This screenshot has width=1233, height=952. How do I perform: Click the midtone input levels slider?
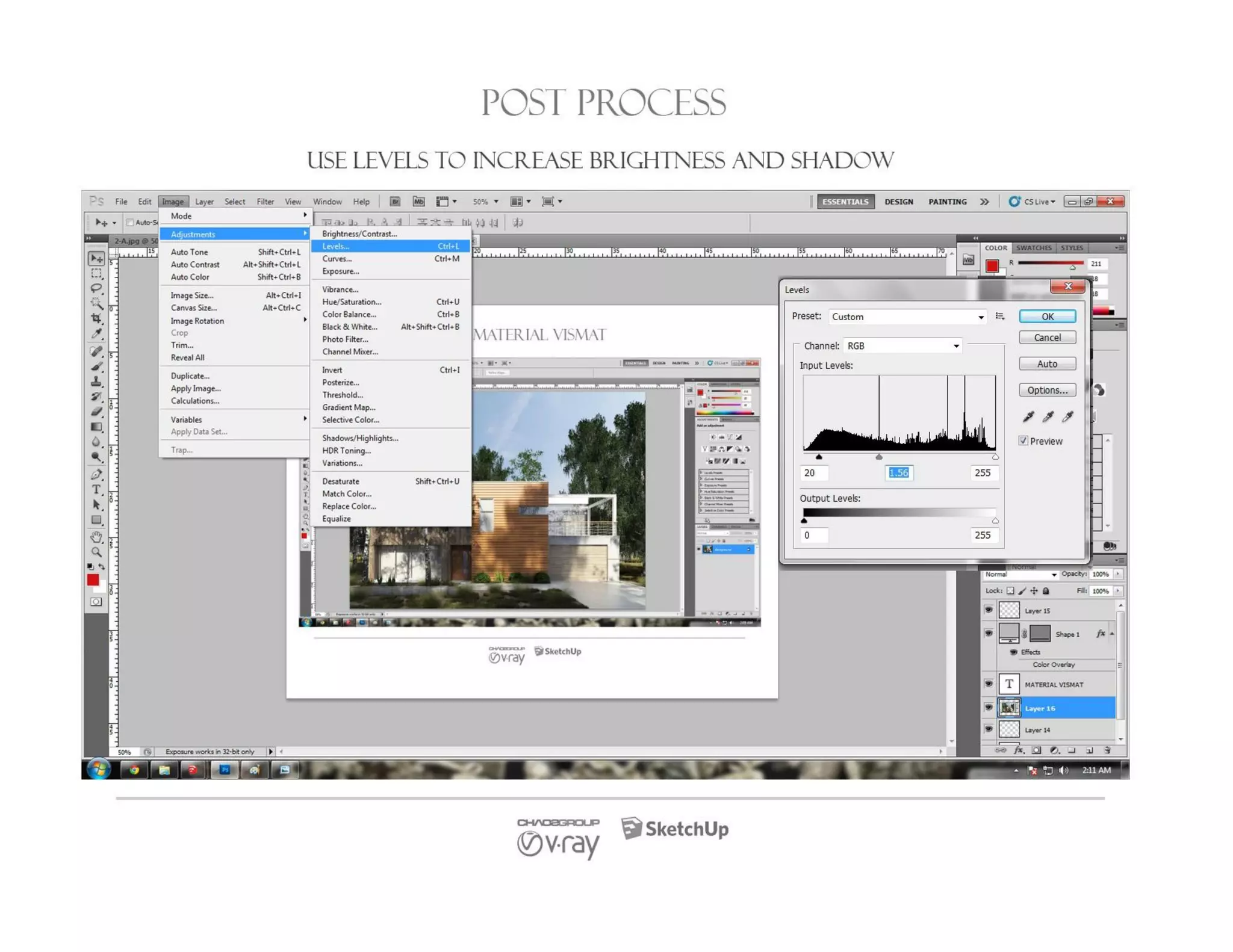tap(879, 457)
